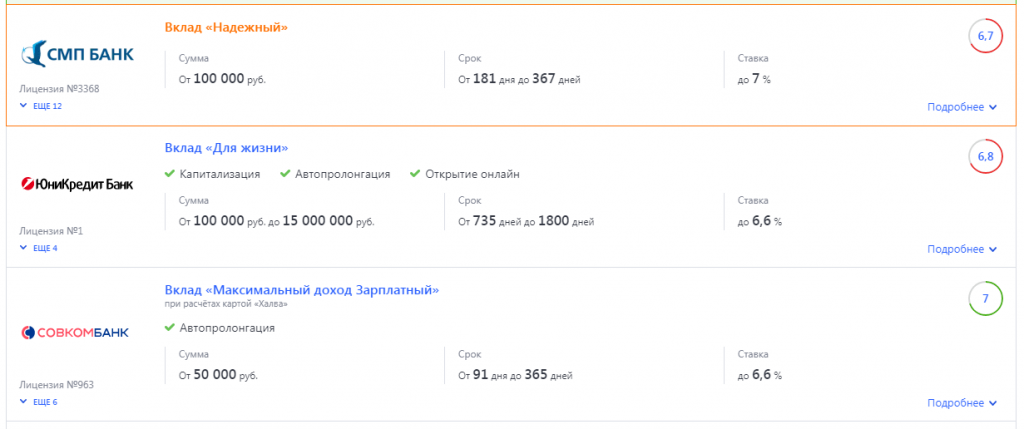
Task: Expand ЕЩЕ 6 offers under Совкомбанк
Action: (x=39, y=402)
